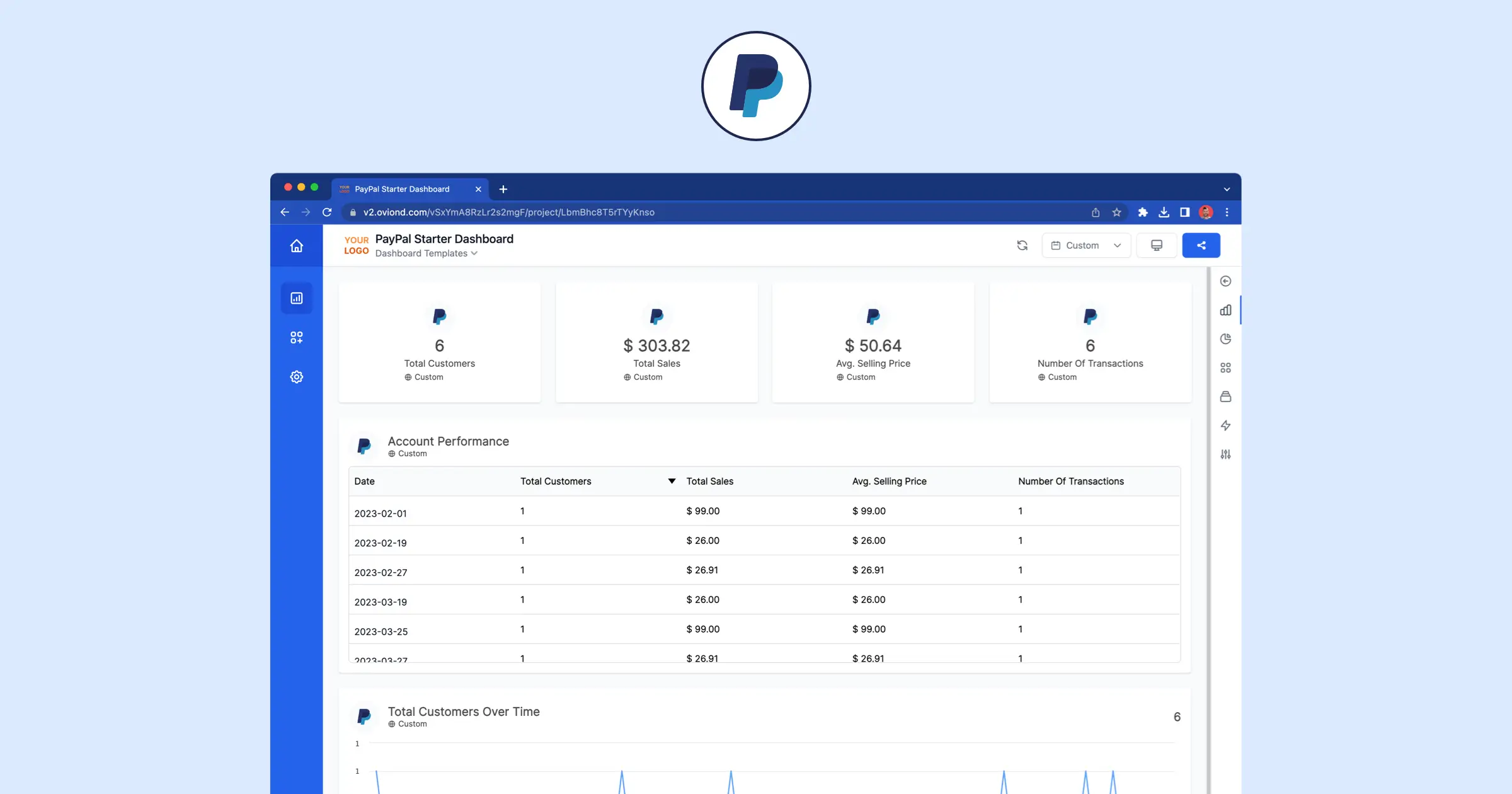The height and width of the screenshot is (794, 1512).
Task: Bookmark page with the star icon
Action: coord(1116,212)
